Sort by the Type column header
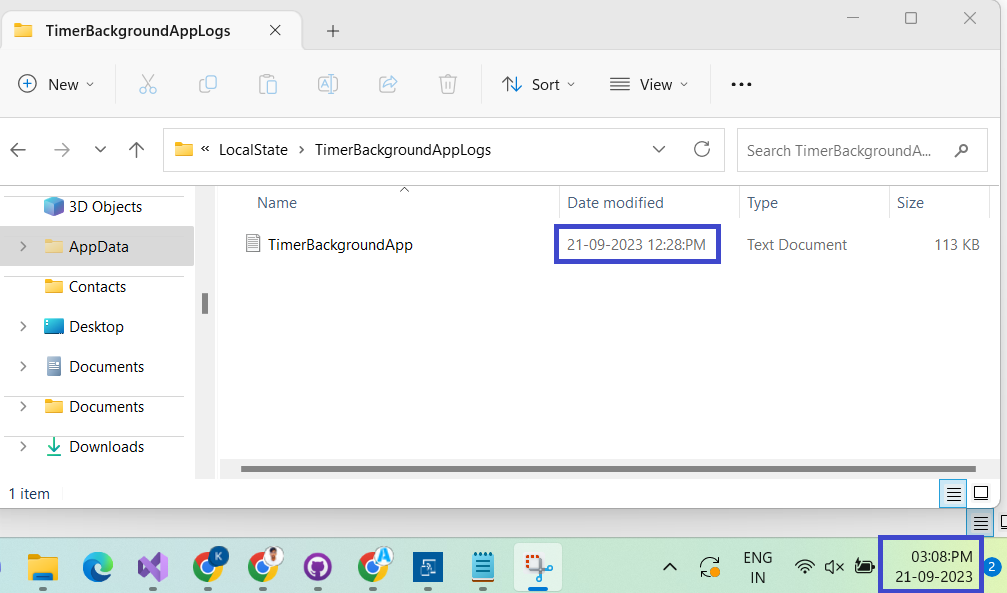1007x593 pixels. (762, 202)
